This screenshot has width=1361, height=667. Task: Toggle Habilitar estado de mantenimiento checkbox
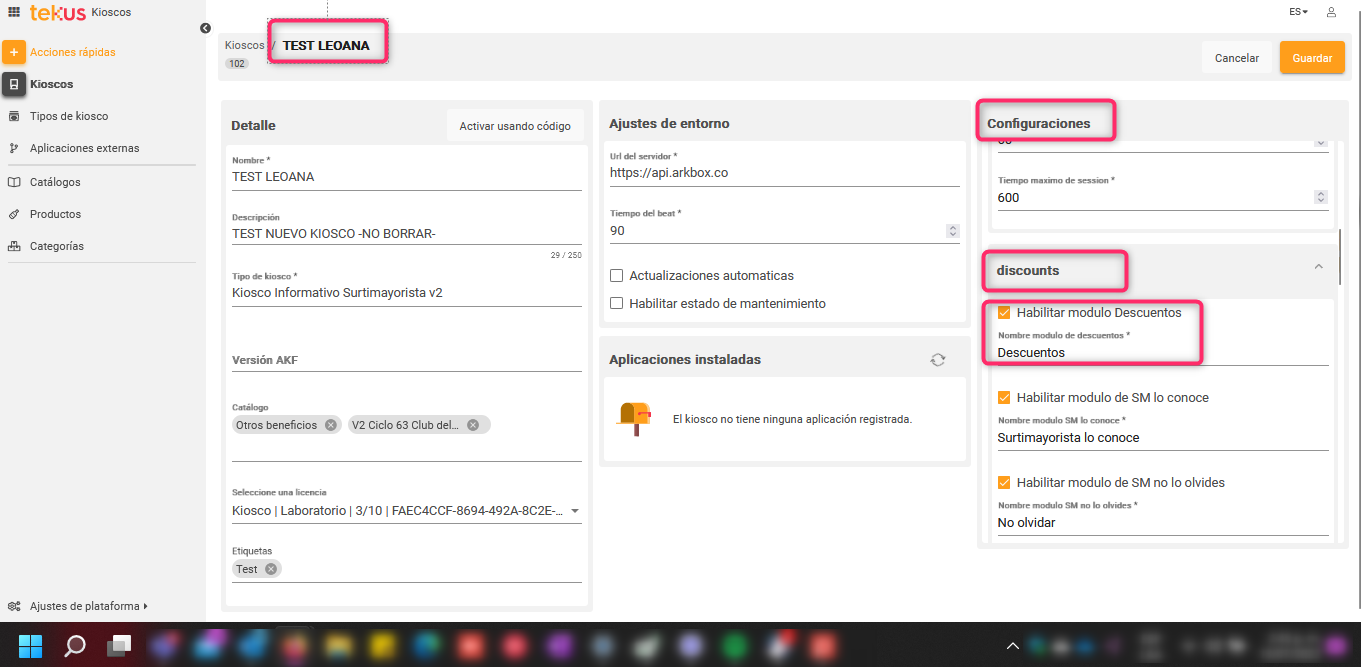[617, 304]
